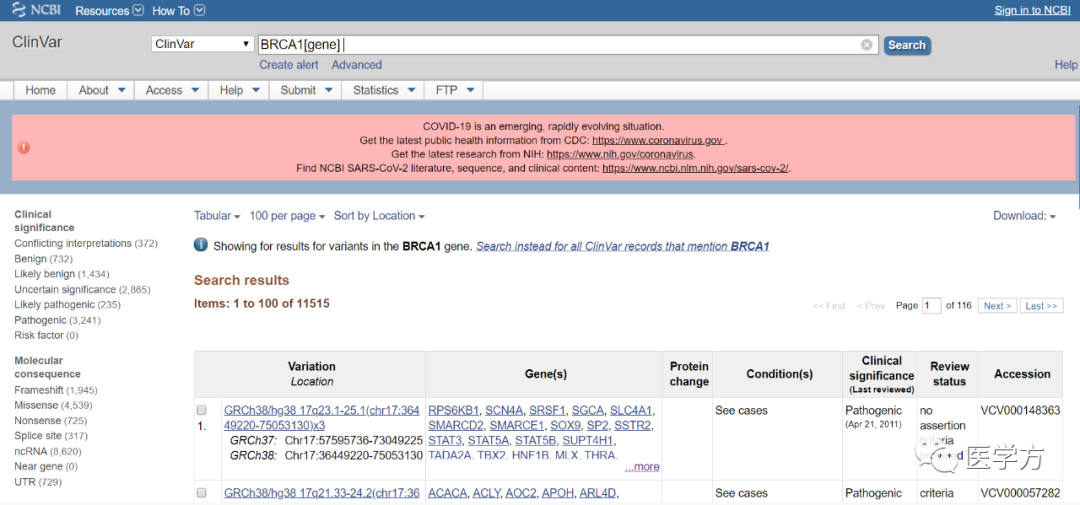Open the How To dropdown in header

[178, 11]
